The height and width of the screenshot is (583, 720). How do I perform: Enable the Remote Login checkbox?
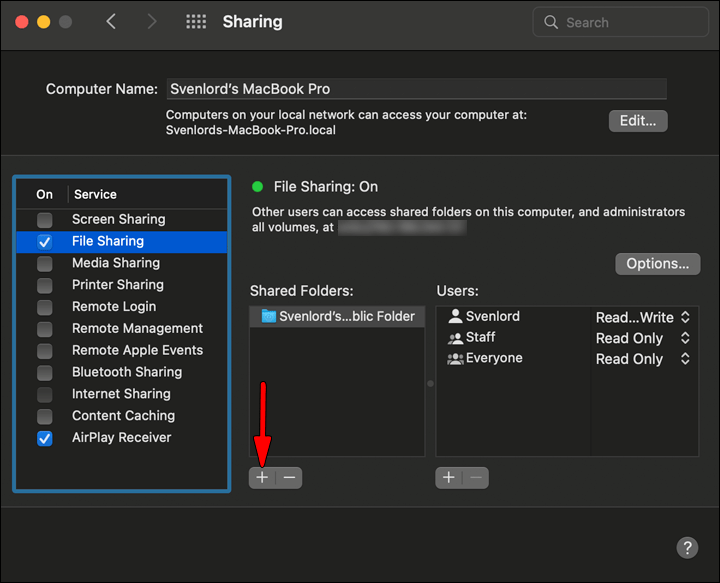[x=45, y=307]
